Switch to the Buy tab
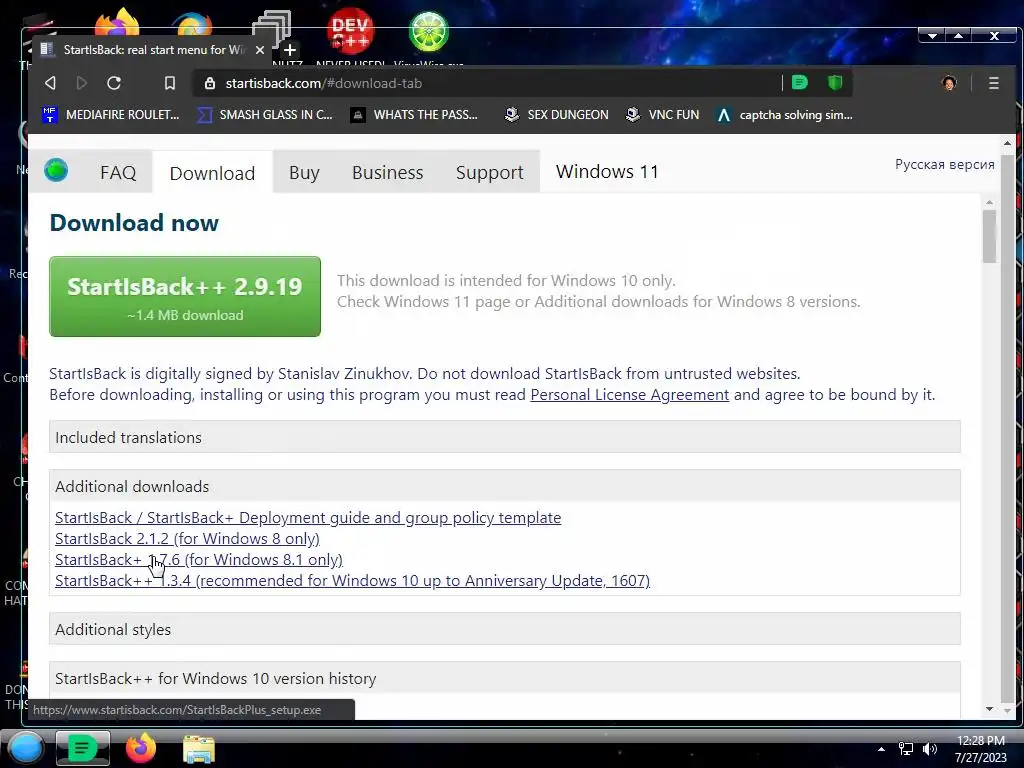1024x768 pixels. pos(304,172)
